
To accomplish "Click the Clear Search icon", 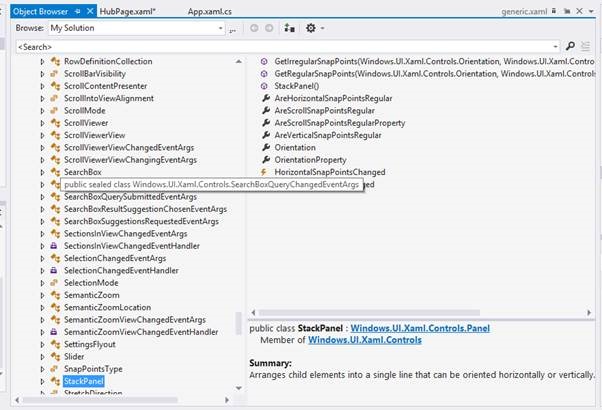I will click(585, 46).
